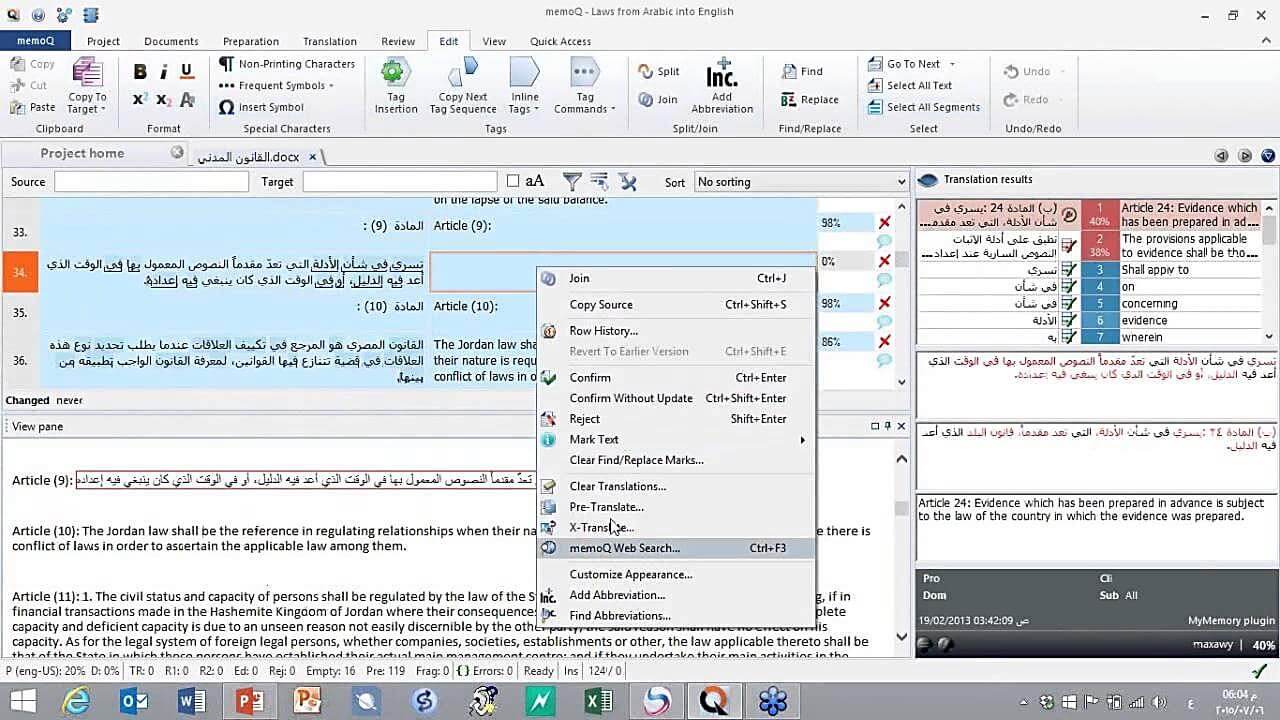Click comment bubble icon of segment 36
1280x720 pixels.
pos(884,360)
